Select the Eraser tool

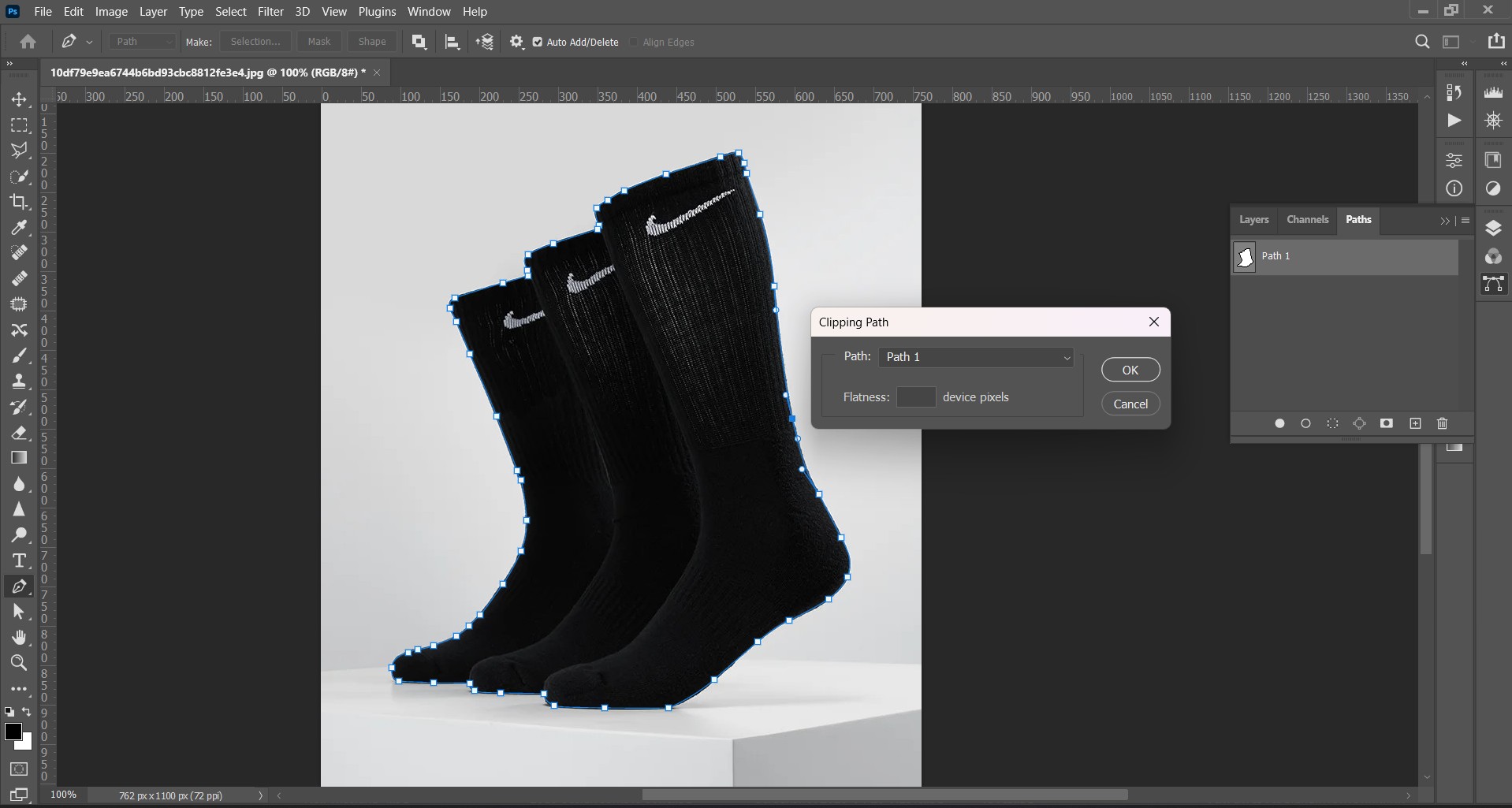[x=19, y=433]
